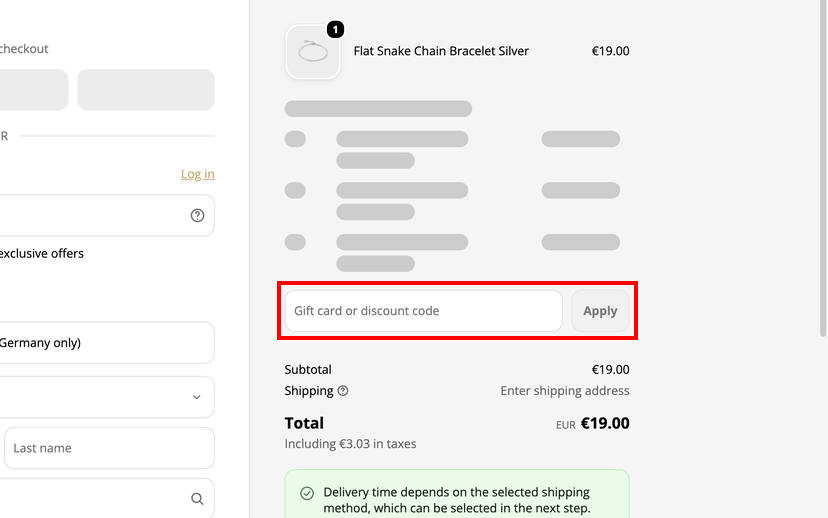Click the Last name input field
This screenshot has width=828, height=518.
pyautogui.click(x=109, y=448)
